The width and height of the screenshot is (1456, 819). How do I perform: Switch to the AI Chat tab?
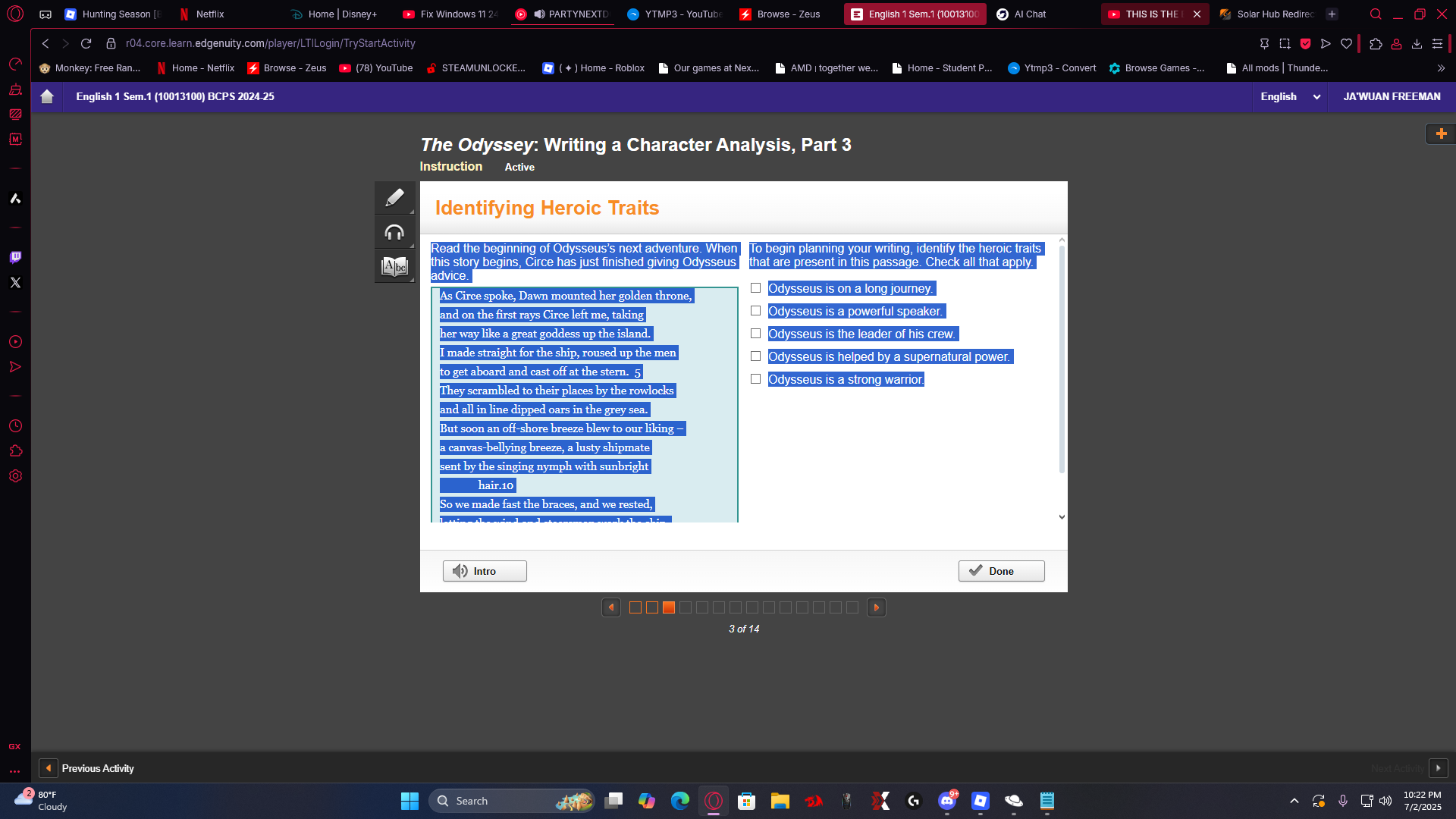(x=1021, y=14)
